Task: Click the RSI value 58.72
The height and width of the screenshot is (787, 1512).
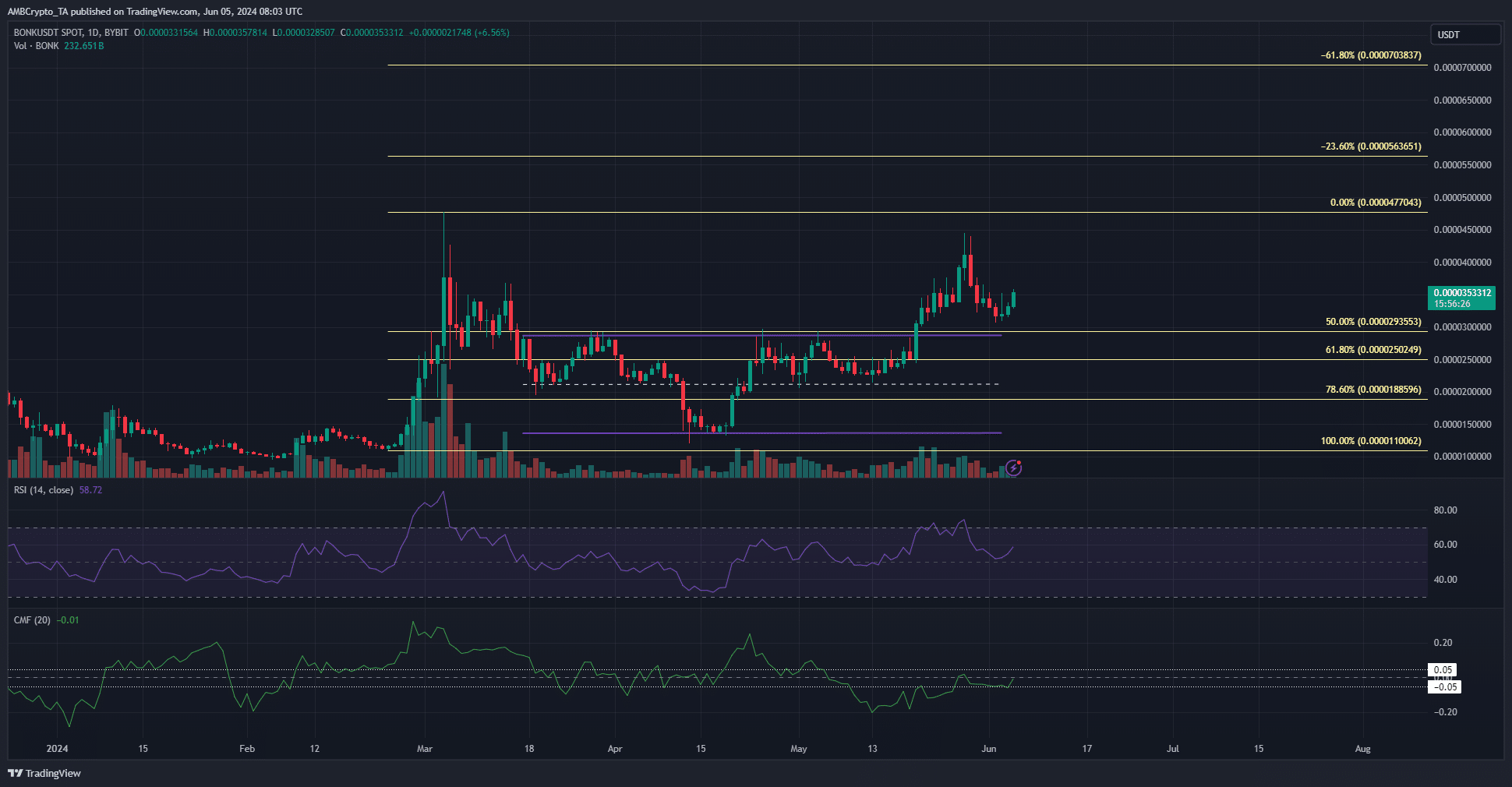Action: (x=90, y=490)
